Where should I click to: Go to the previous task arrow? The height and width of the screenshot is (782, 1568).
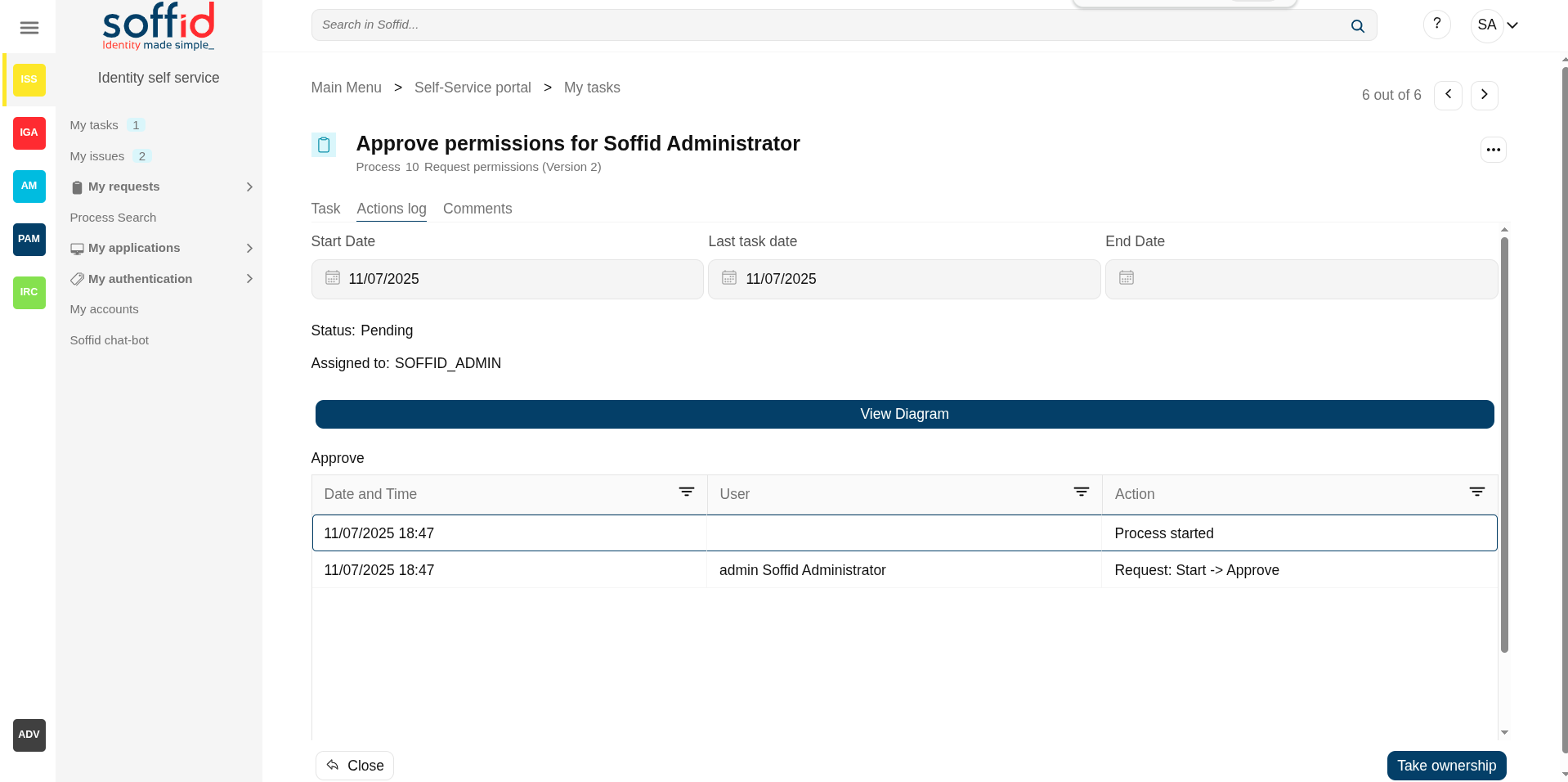point(1448,95)
